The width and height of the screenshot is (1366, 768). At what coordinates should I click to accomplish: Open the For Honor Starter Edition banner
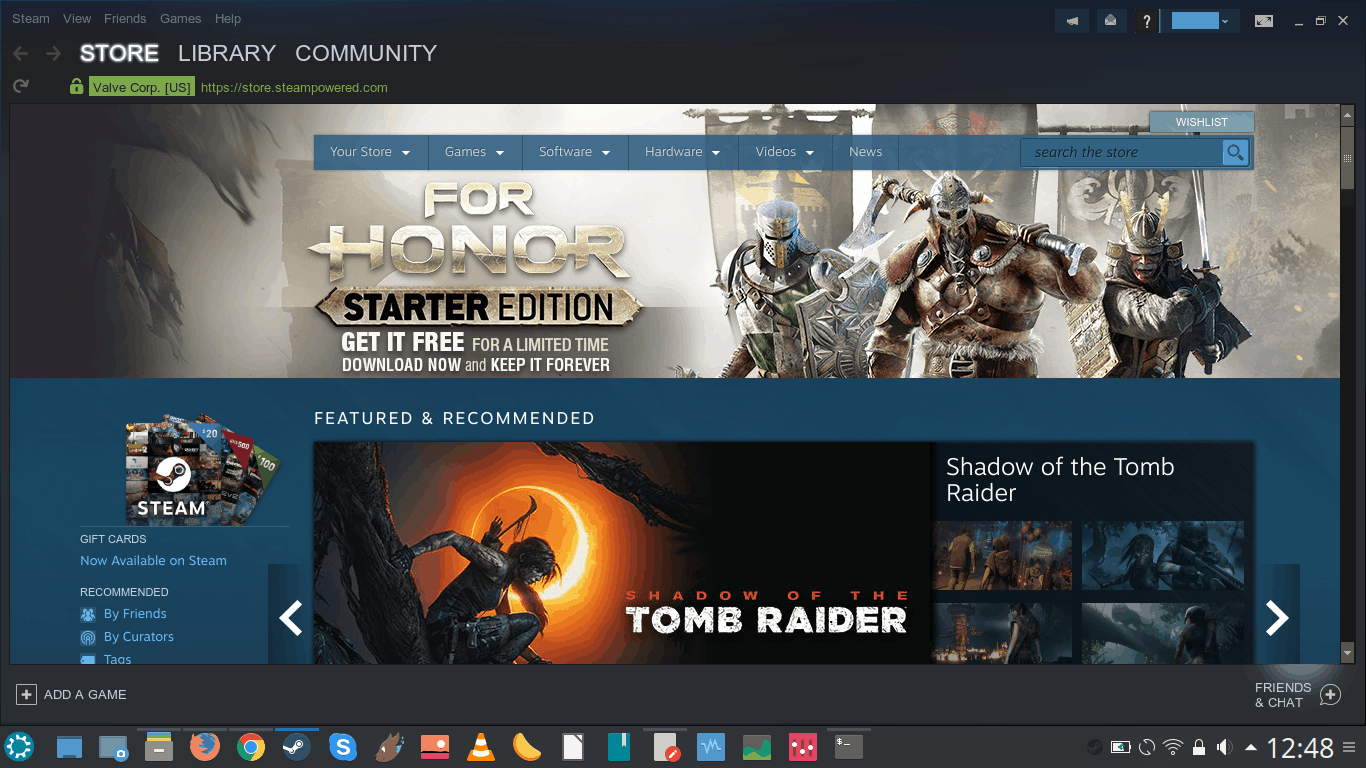(x=674, y=241)
